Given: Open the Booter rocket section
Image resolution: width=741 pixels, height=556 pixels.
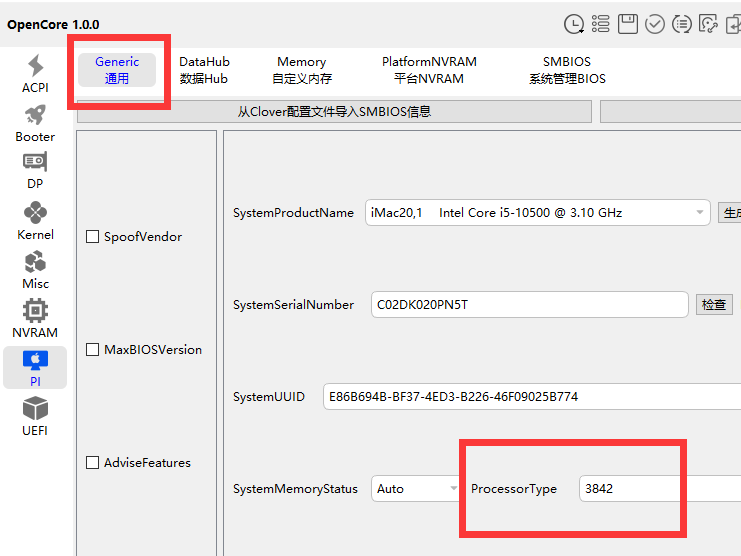Looking at the screenshot, I should click(x=35, y=124).
